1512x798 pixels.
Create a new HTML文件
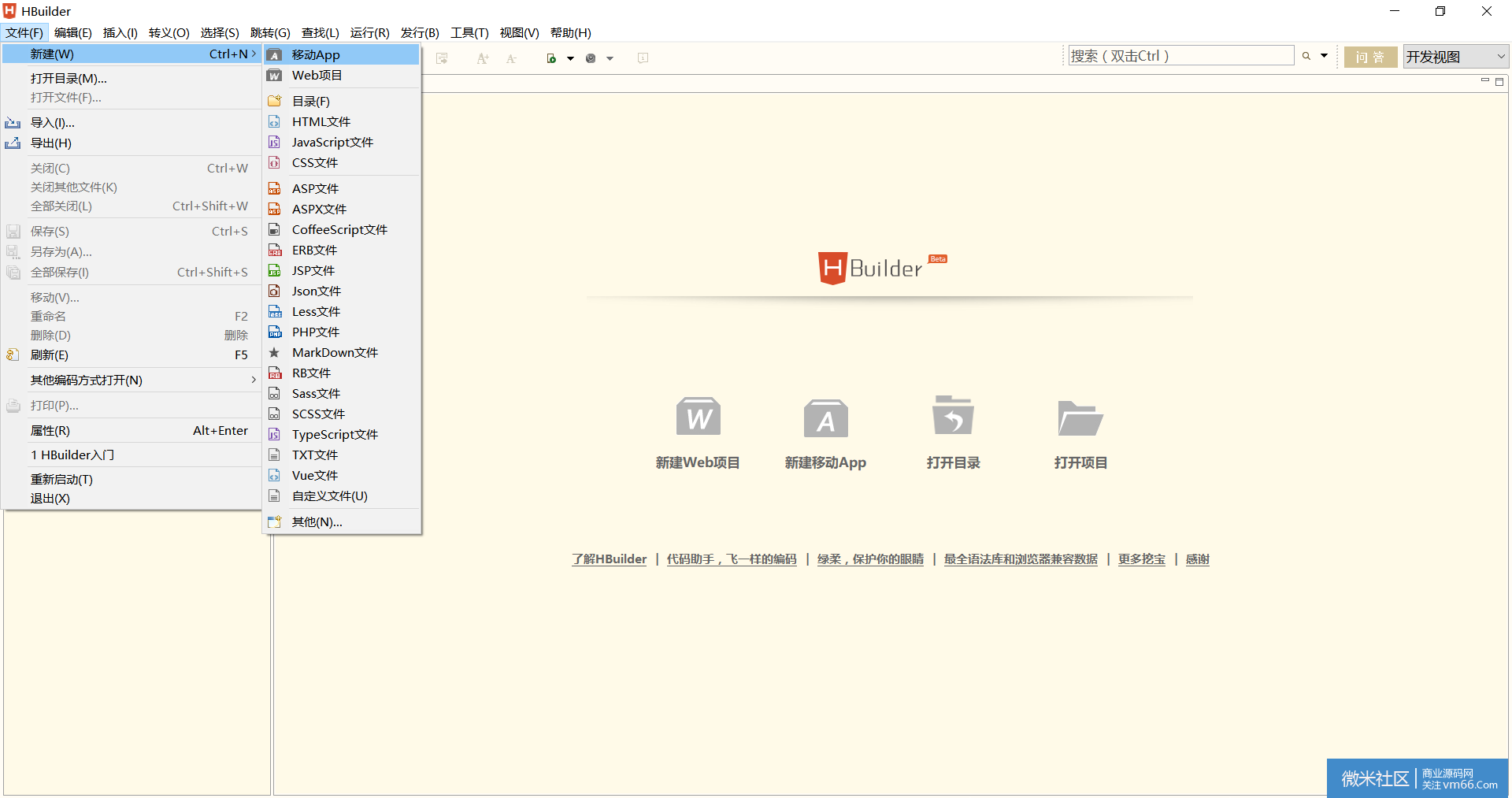coord(342,121)
